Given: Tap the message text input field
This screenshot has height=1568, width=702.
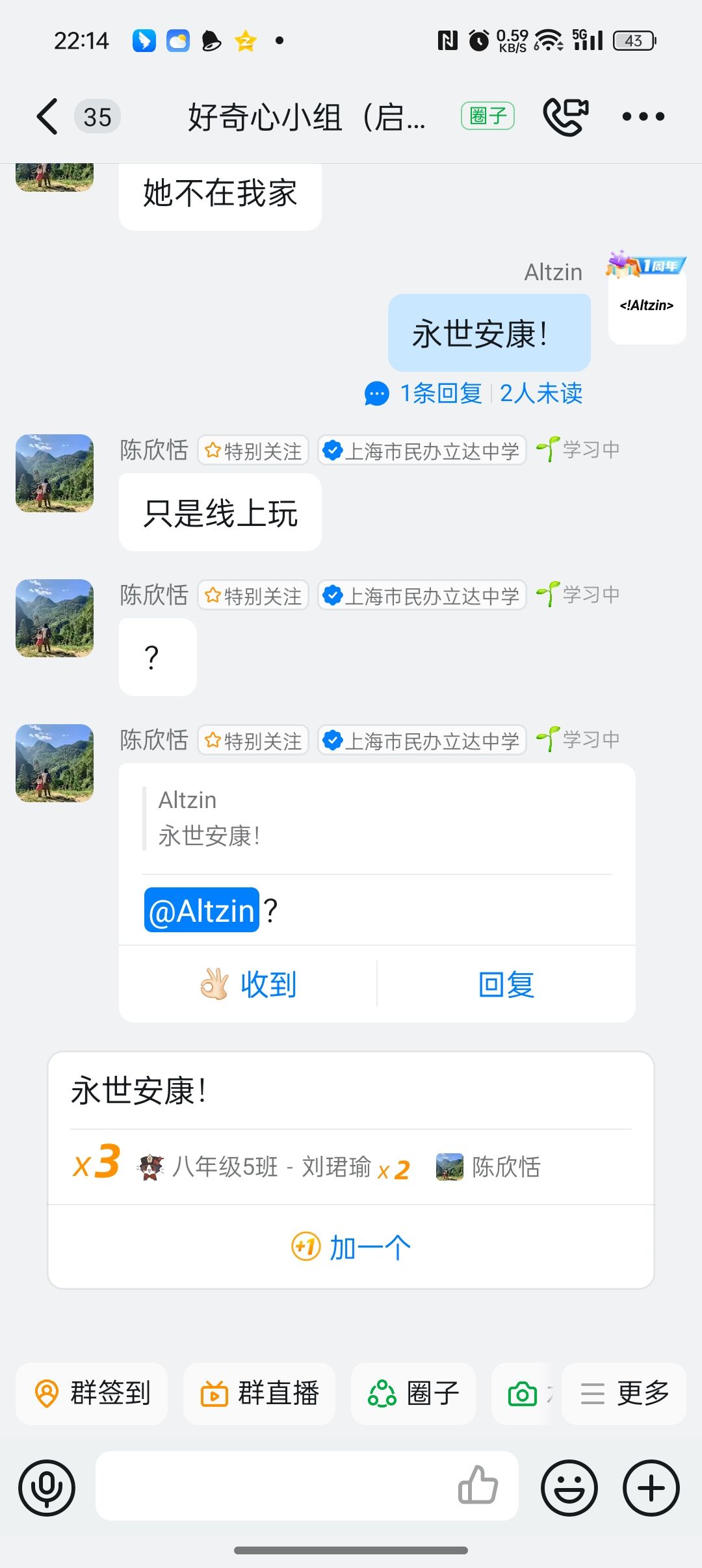Looking at the screenshot, I should (x=273, y=1486).
